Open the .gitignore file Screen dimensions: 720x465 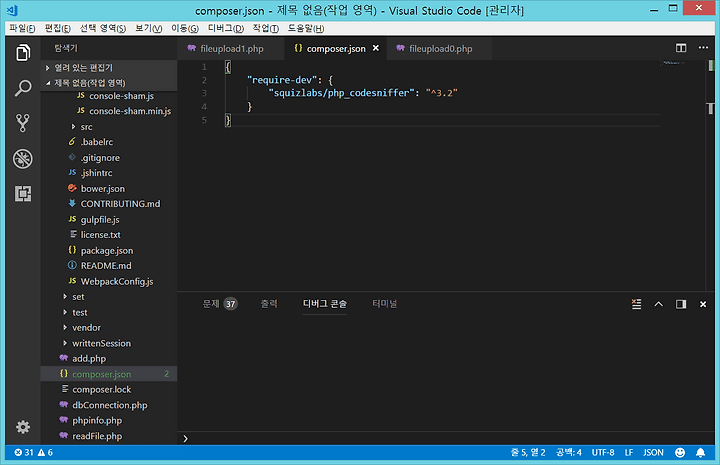109,158
